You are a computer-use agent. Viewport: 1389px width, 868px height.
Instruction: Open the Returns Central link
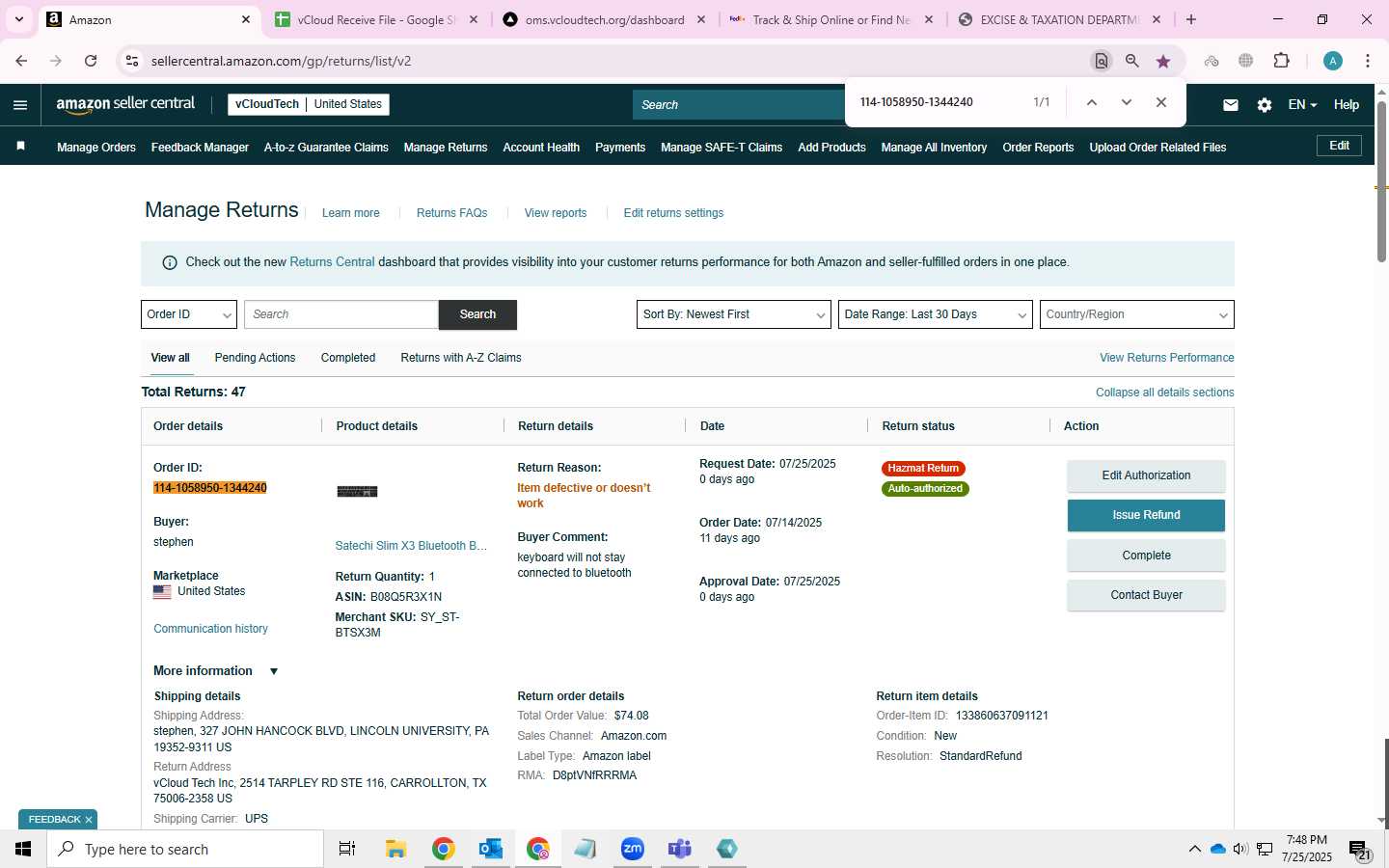[x=332, y=262]
